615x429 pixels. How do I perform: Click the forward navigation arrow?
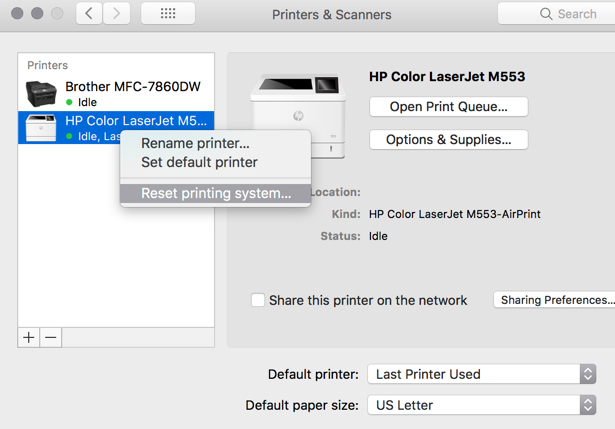point(117,14)
